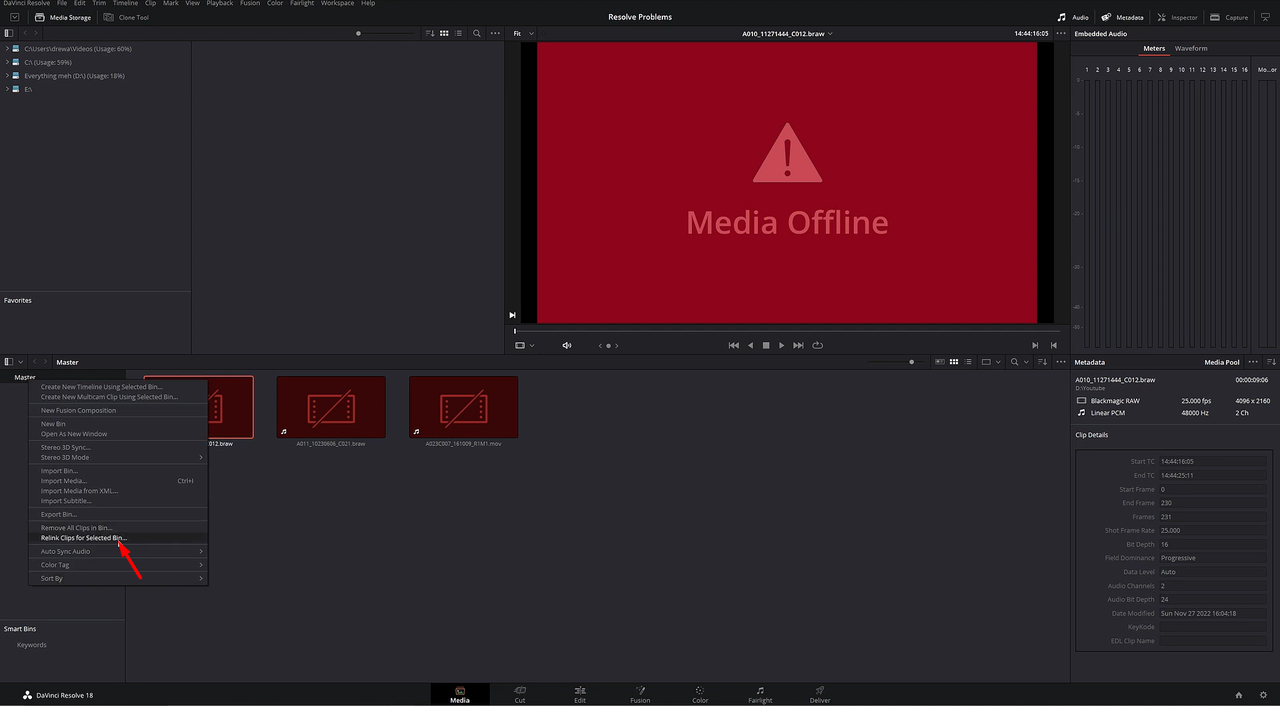Open the Color page
The image size is (1280, 706).
pyautogui.click(x=700, y=694)
